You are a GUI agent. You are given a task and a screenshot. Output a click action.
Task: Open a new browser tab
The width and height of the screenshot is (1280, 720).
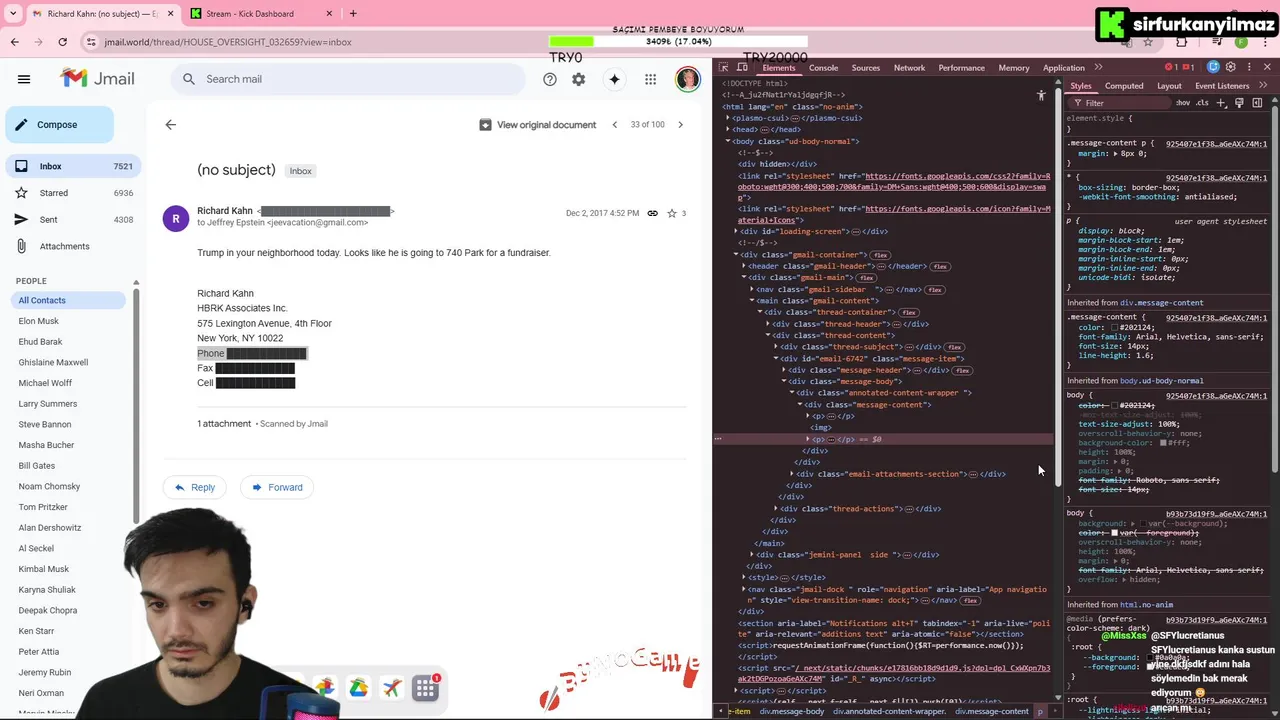point(353,14)
